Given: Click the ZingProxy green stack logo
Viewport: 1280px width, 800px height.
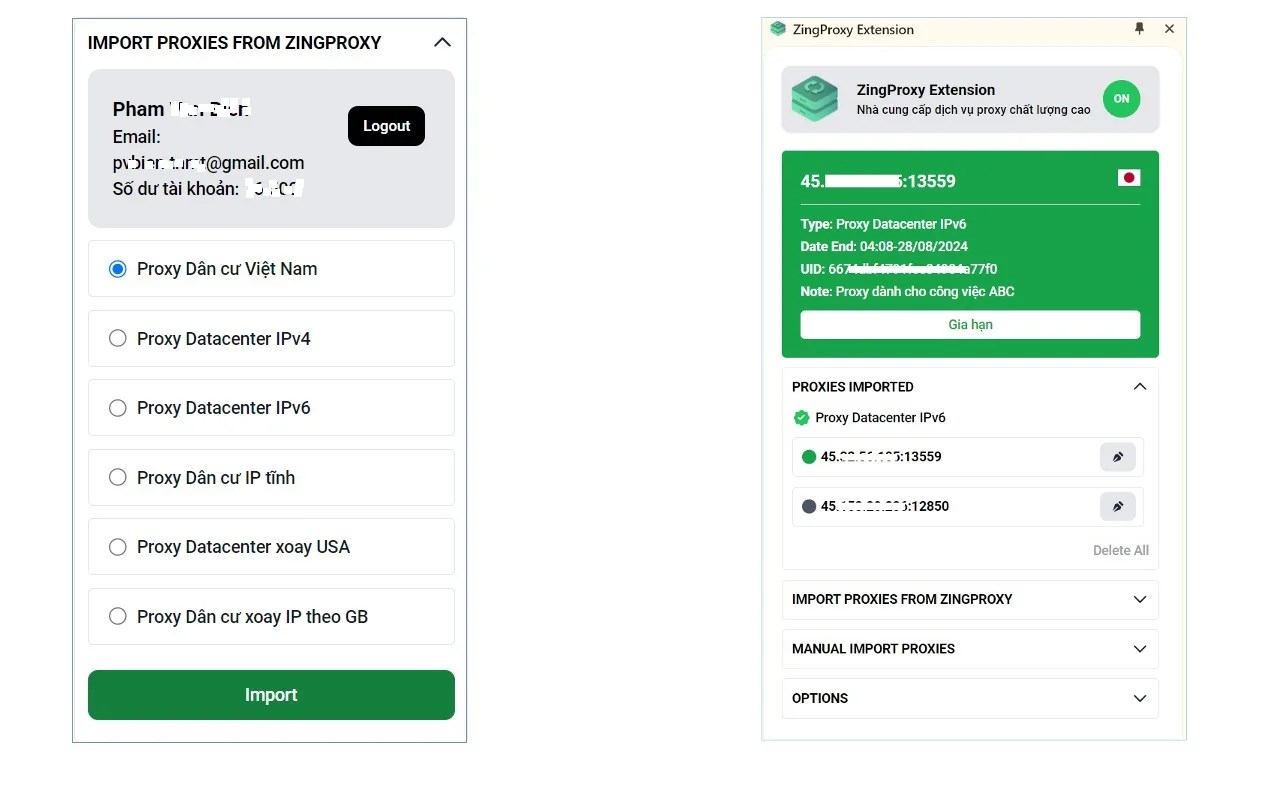Looking at the screenshot, I should [x=815, y=99].
